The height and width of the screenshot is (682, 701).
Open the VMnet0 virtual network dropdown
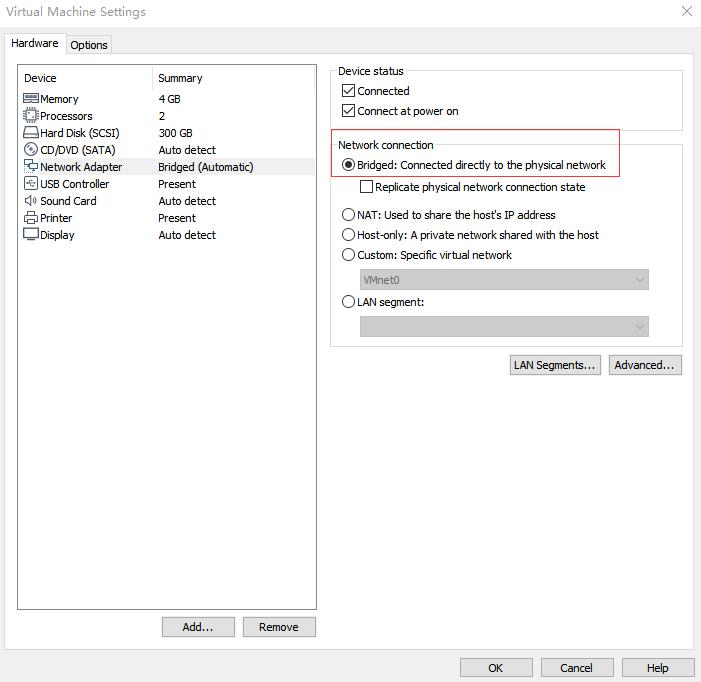[504, 280]
